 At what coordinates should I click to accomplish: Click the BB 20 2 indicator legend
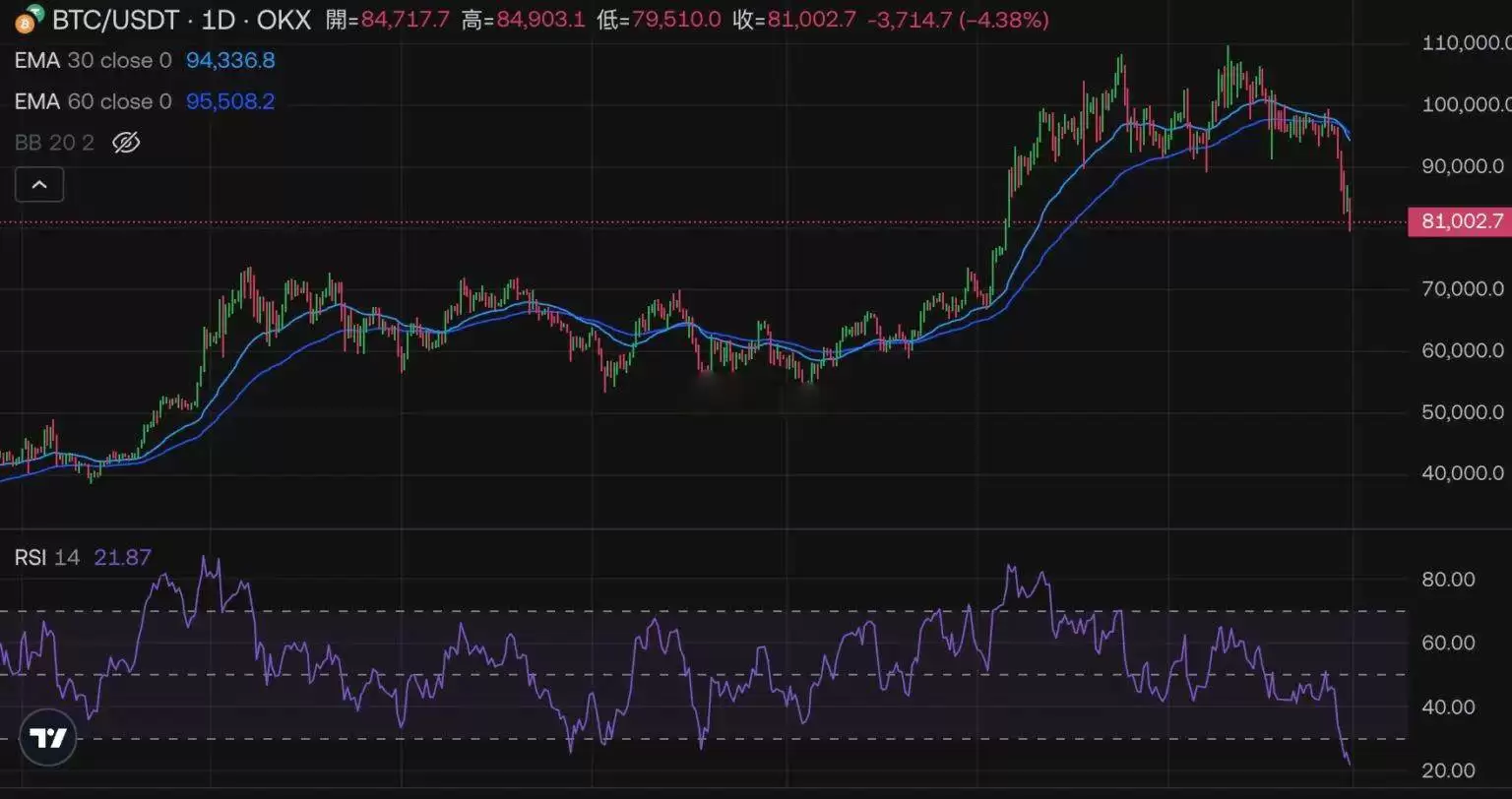(53, 143)
